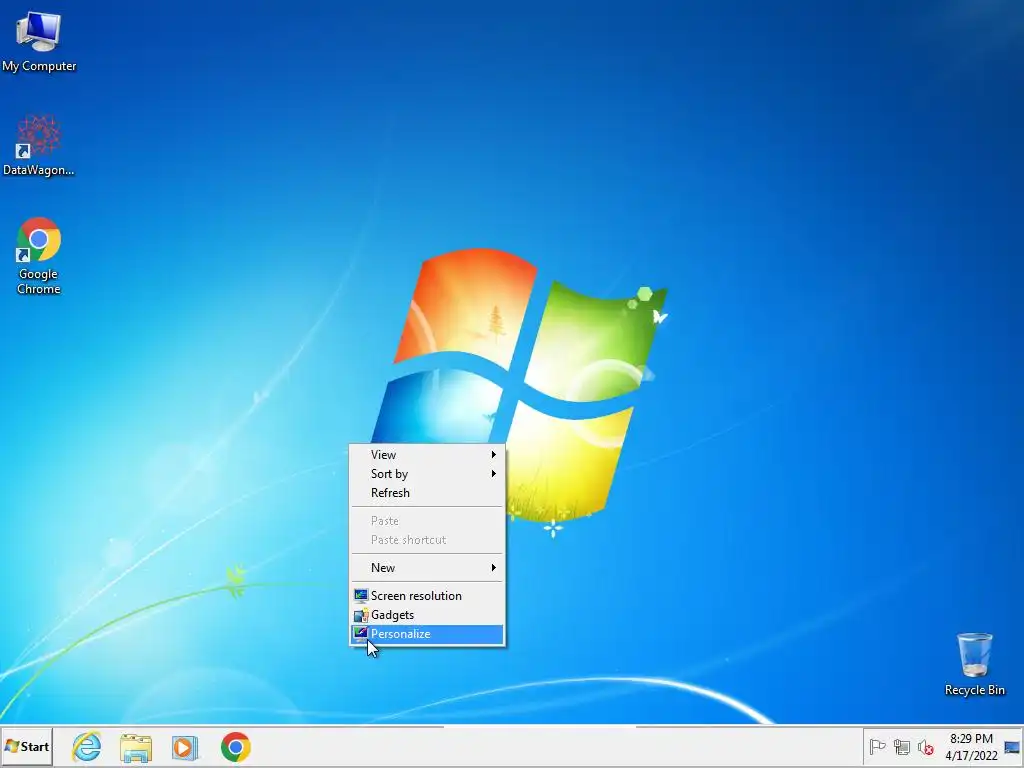Open the My Computer desktop icon

coord(39,41)
